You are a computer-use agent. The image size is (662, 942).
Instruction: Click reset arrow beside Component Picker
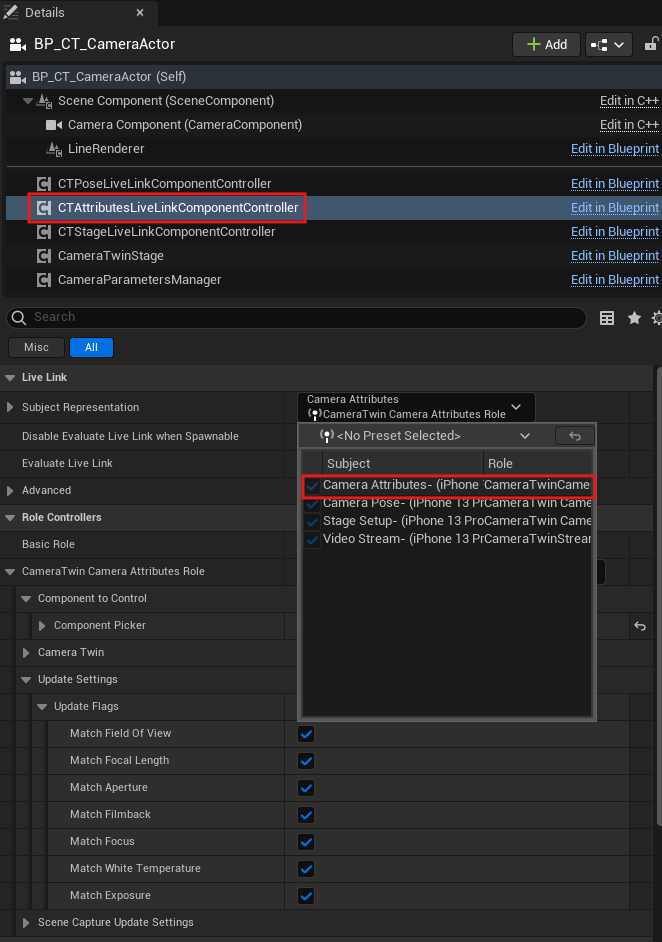(640, 626)
